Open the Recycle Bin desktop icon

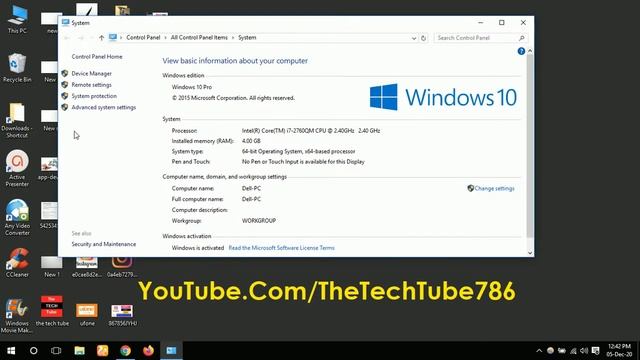tap(17, 68)
